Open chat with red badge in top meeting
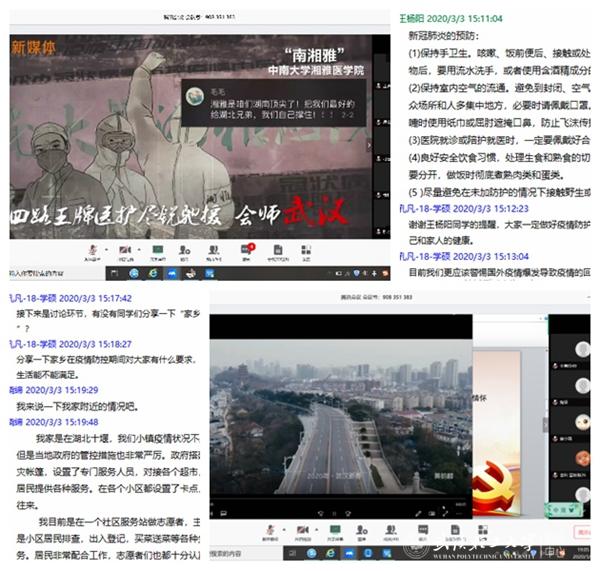 point(247,250)
